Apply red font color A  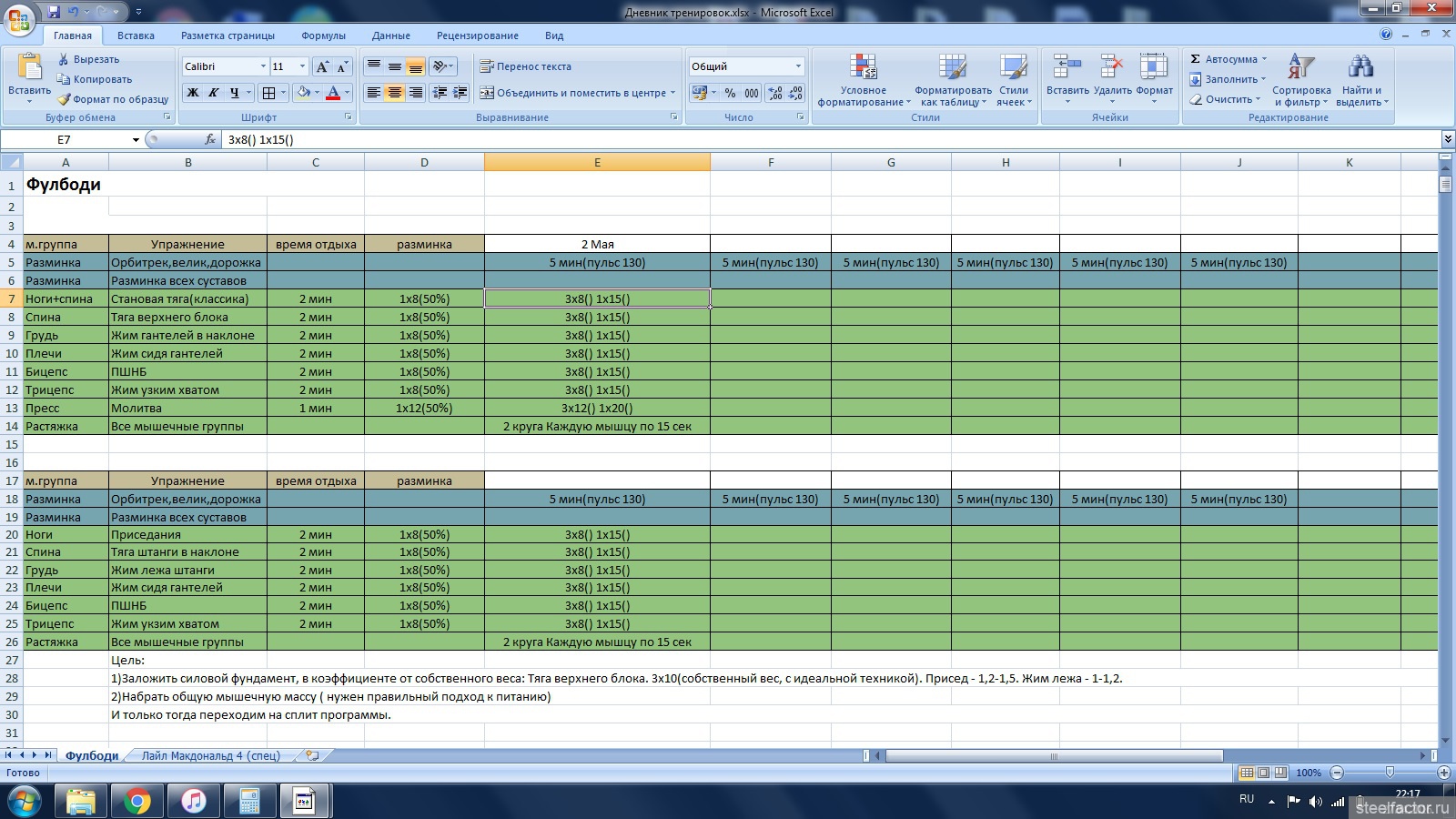point(333,93)
